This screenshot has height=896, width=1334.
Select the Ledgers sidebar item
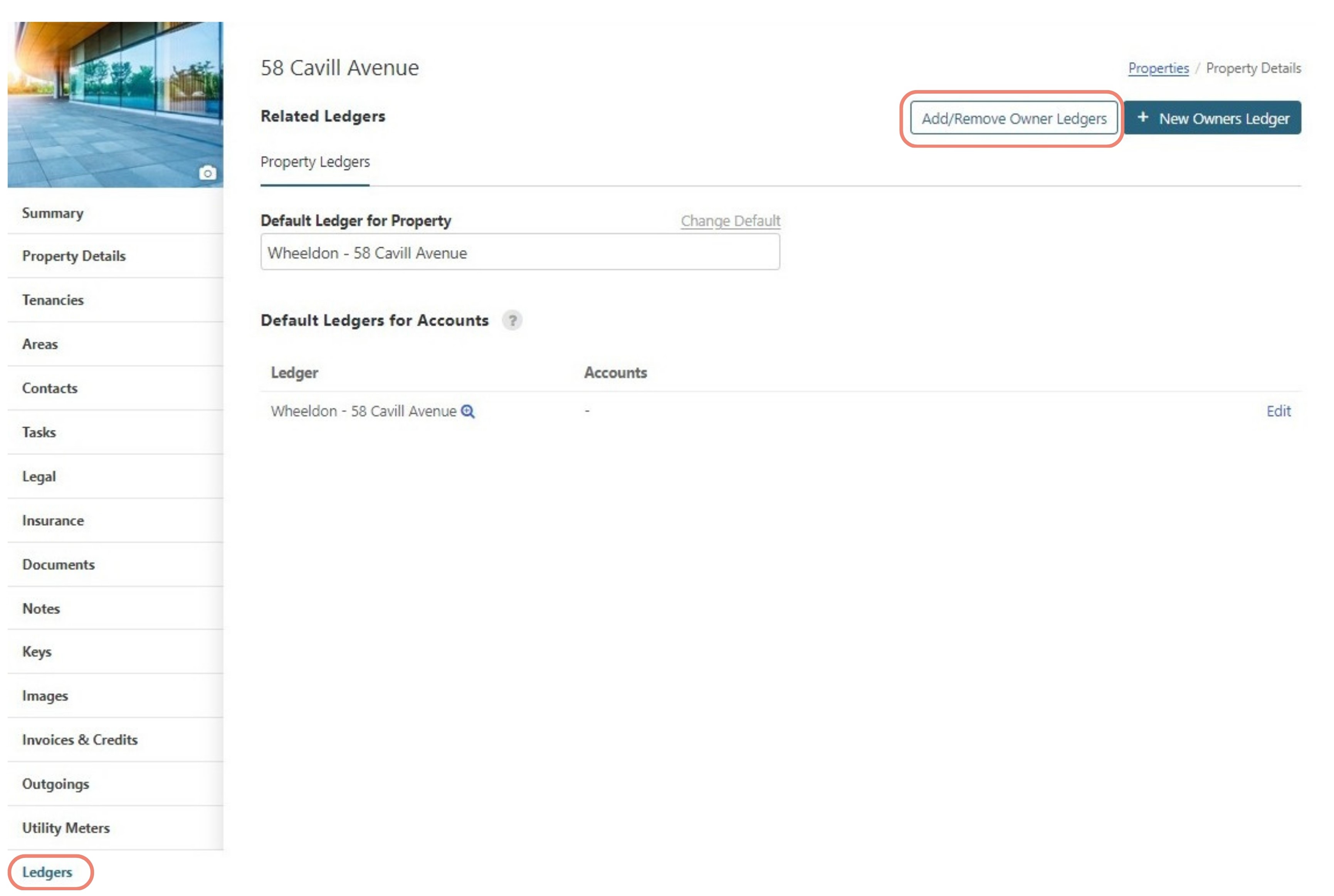point(47,873)
